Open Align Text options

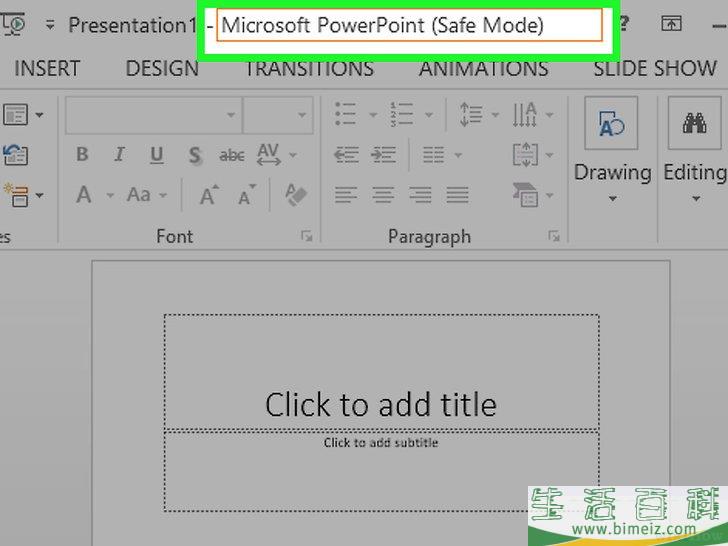(525, 155)
